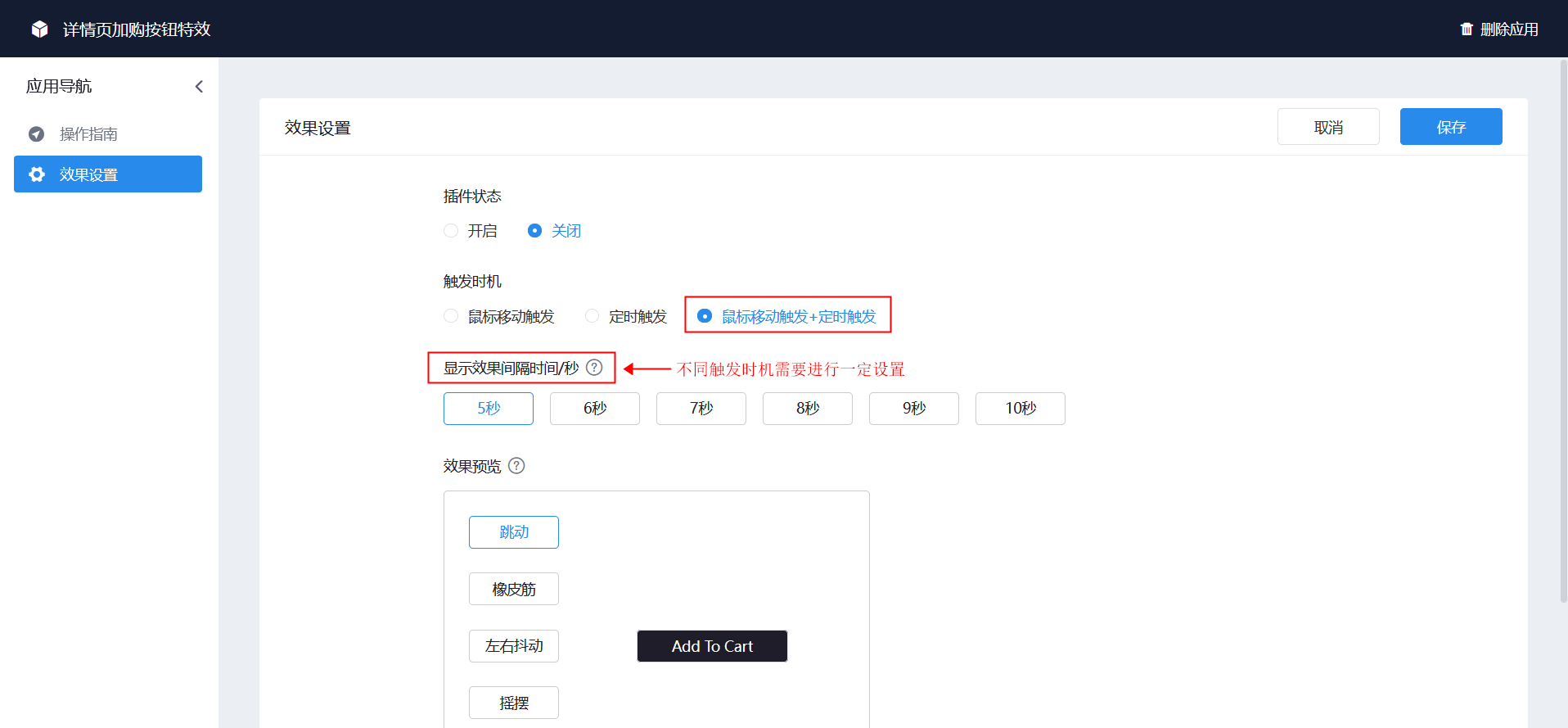Select the 摇摆 effect preview
This screenshot has height=728, width=1568.
(x=514, y=703)
